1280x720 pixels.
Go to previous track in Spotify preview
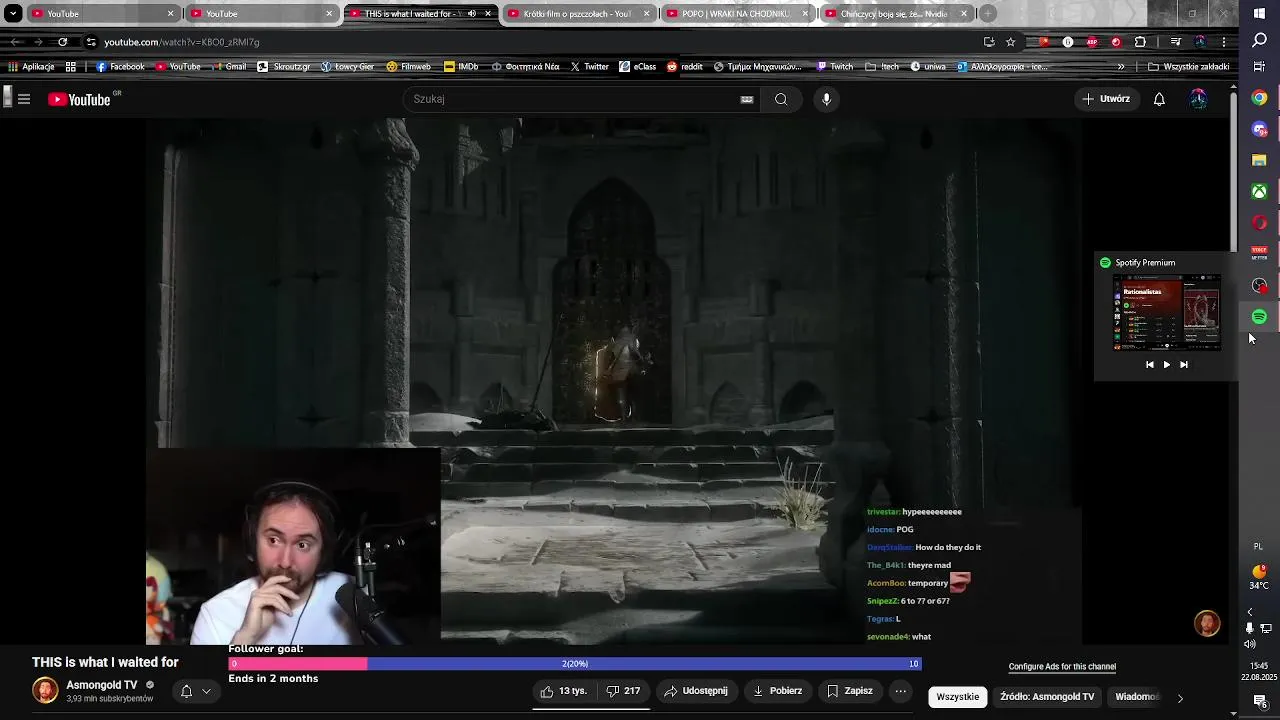[1149, 365]
